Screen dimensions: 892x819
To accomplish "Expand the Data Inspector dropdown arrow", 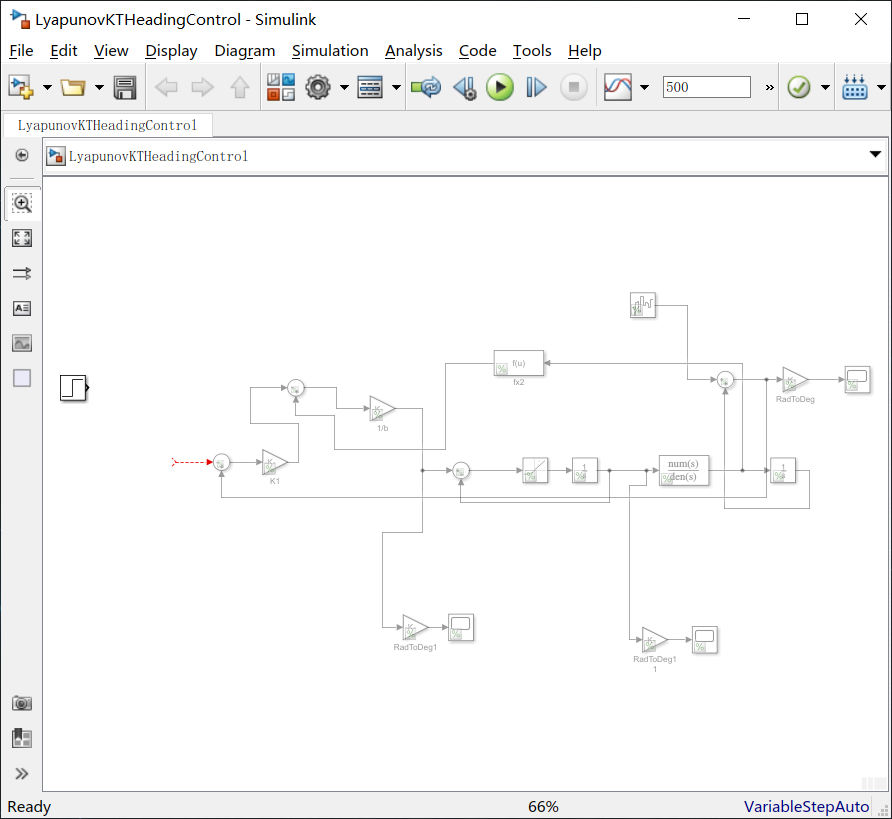I will pyautogui.click(x=645, y=88).
